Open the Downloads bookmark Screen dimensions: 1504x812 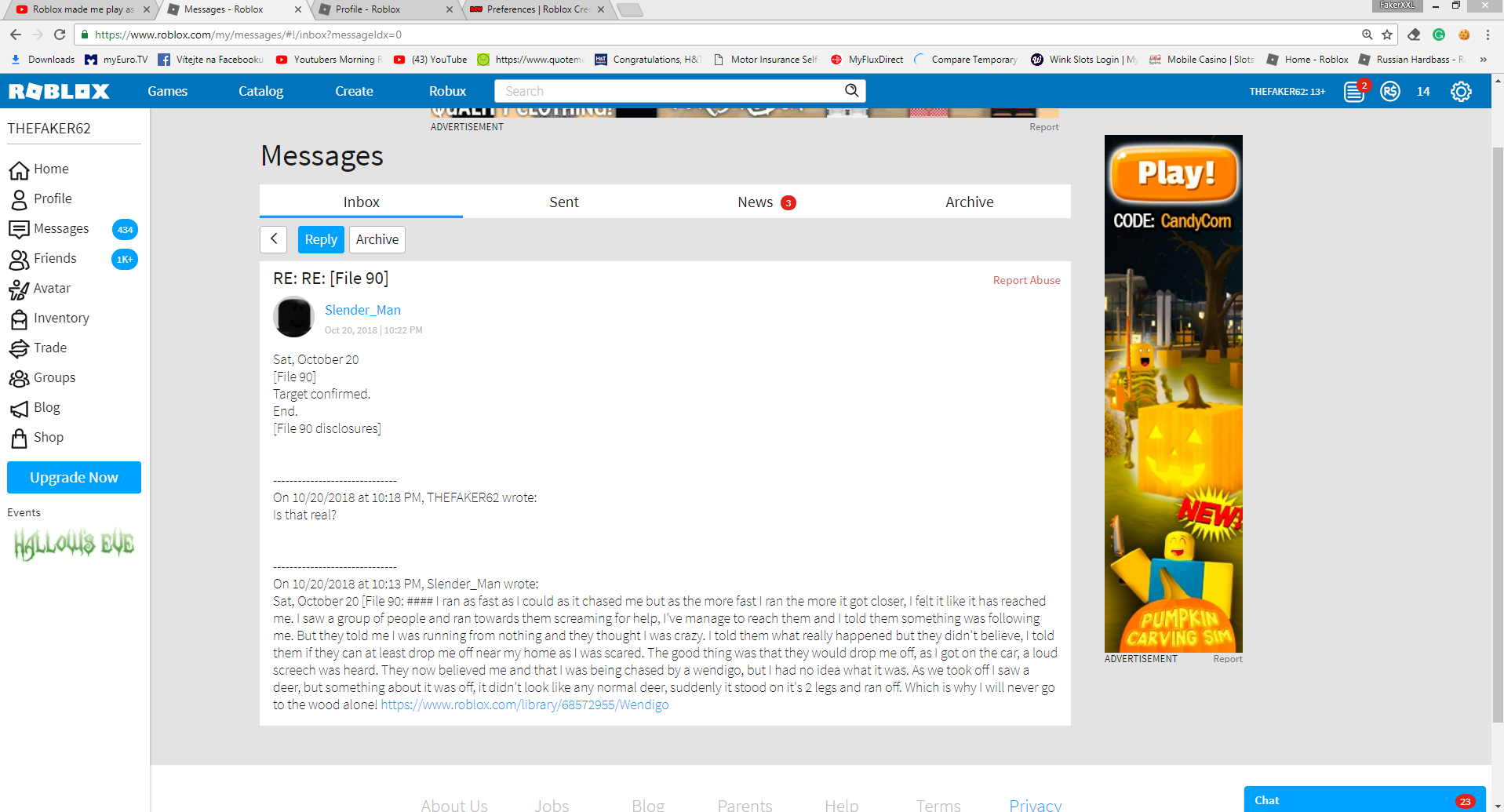43,60
